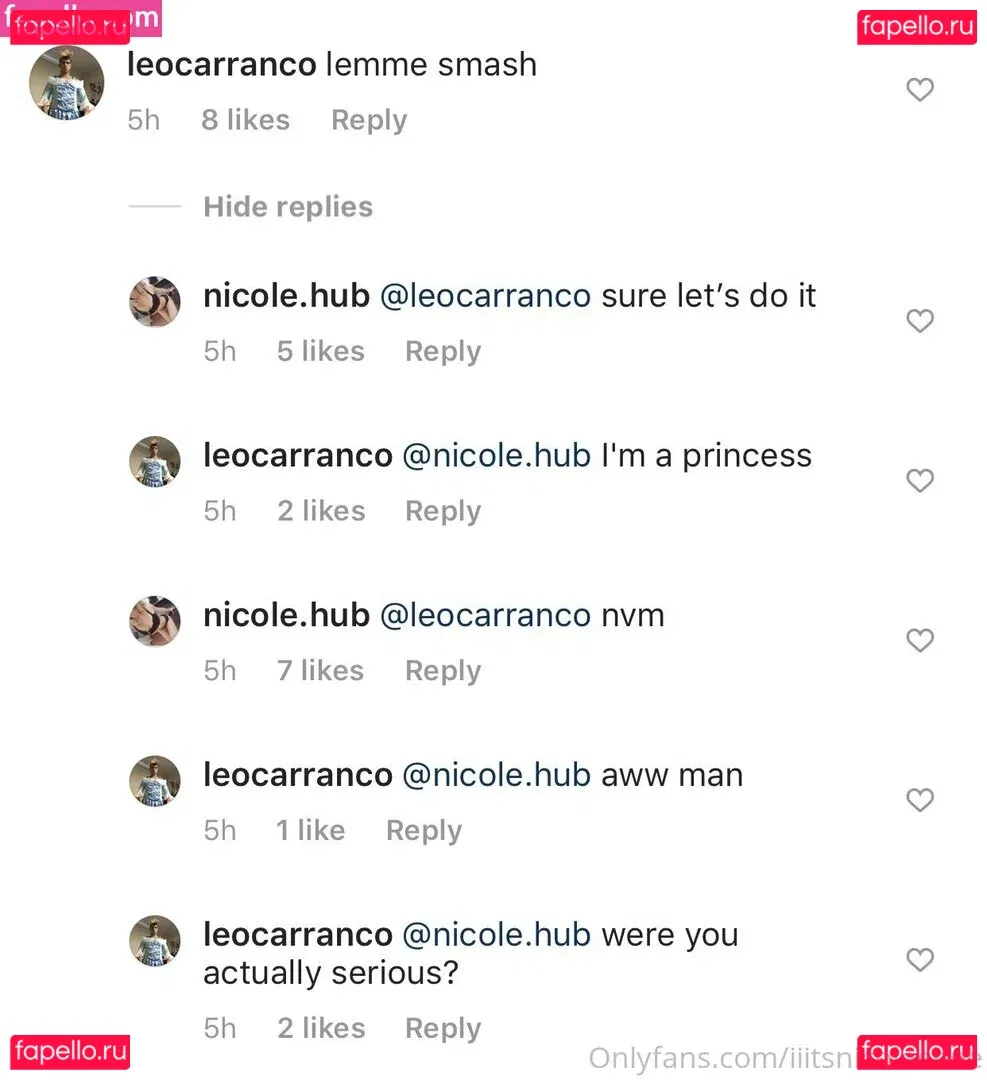Like the 'lemme smash' comment heart
Image resolution: width=987 pixels, height=1080 pixels.
coord(919,90)
